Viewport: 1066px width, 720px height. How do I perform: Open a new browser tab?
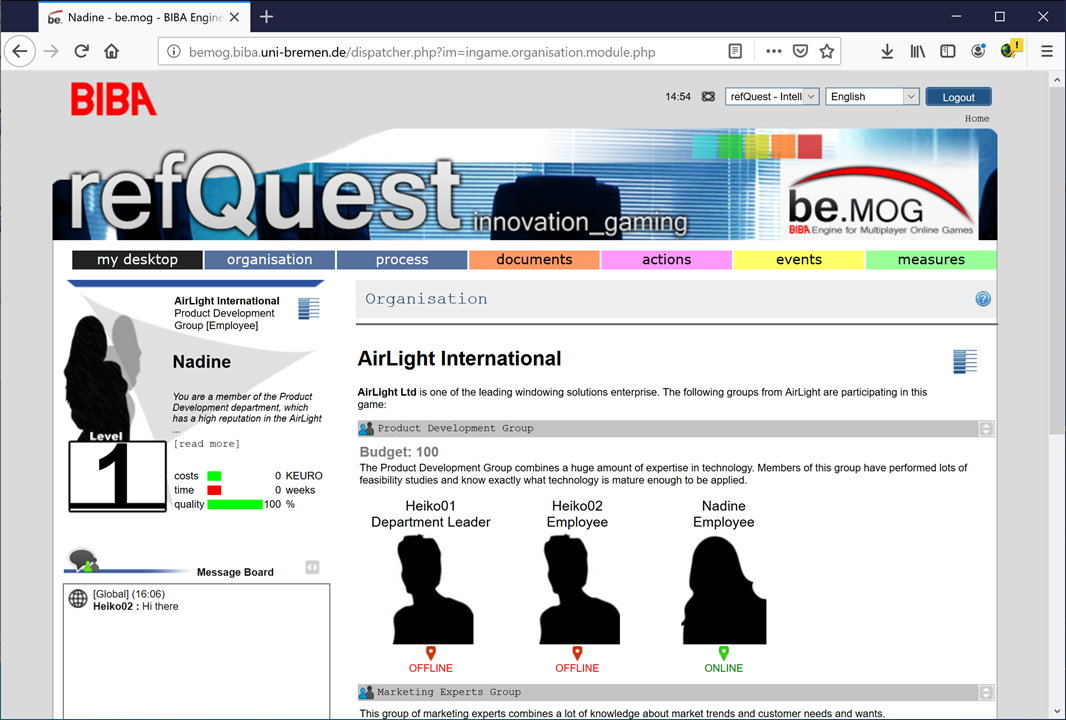[x=266, y=17]
